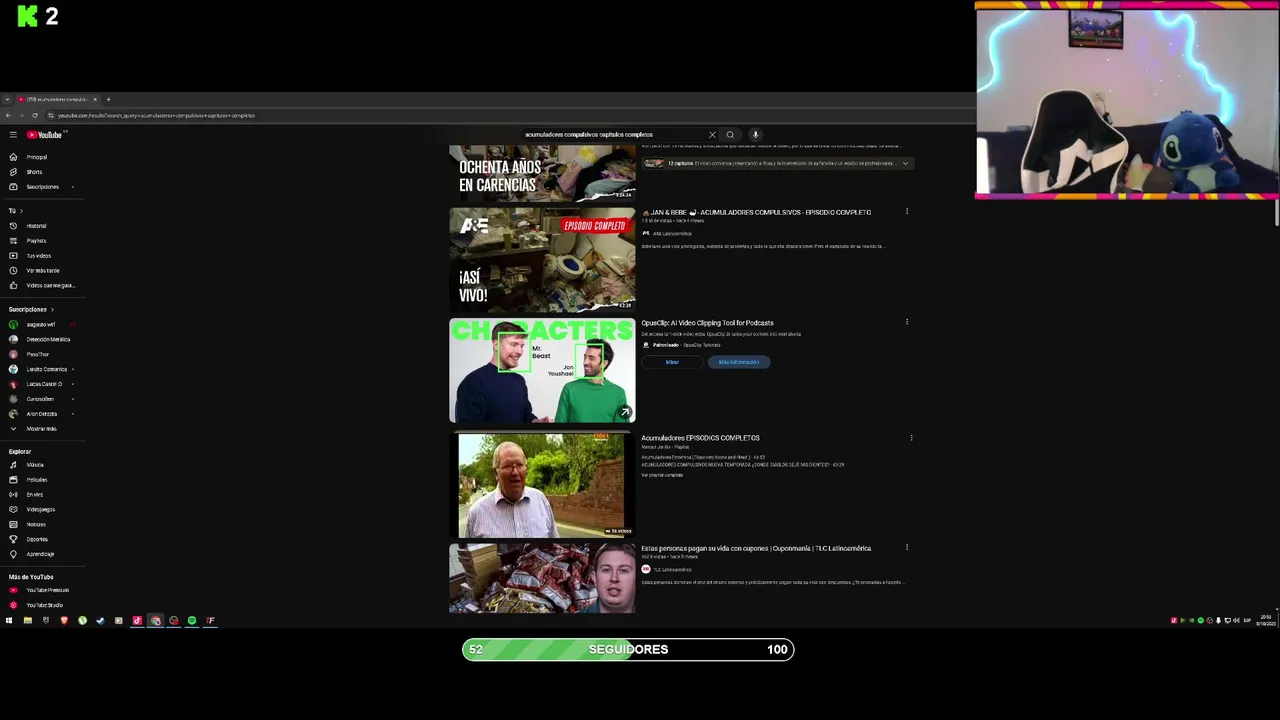
Task: Open the OCHENTA AÑOS EN CARENCIAS thumbnail
Action: pyautogui.click(x=542, y=173)
